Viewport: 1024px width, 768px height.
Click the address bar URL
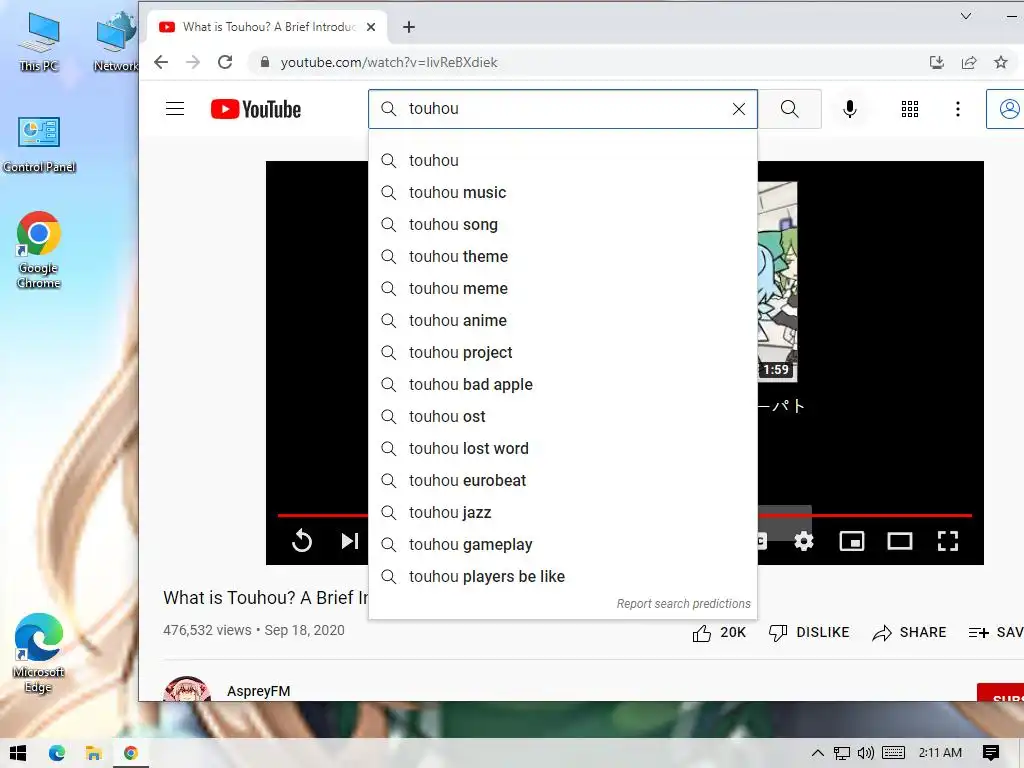tap(389, 62)
